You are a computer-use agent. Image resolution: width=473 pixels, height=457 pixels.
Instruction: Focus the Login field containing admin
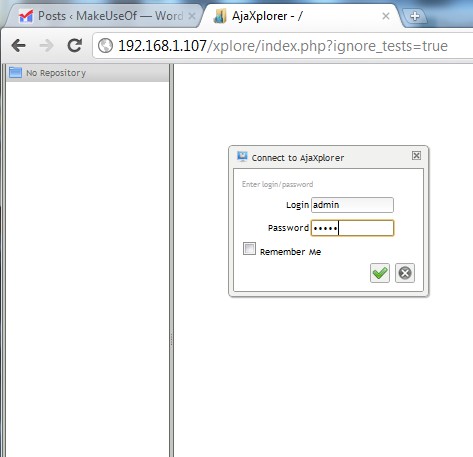tap(352, 205)
